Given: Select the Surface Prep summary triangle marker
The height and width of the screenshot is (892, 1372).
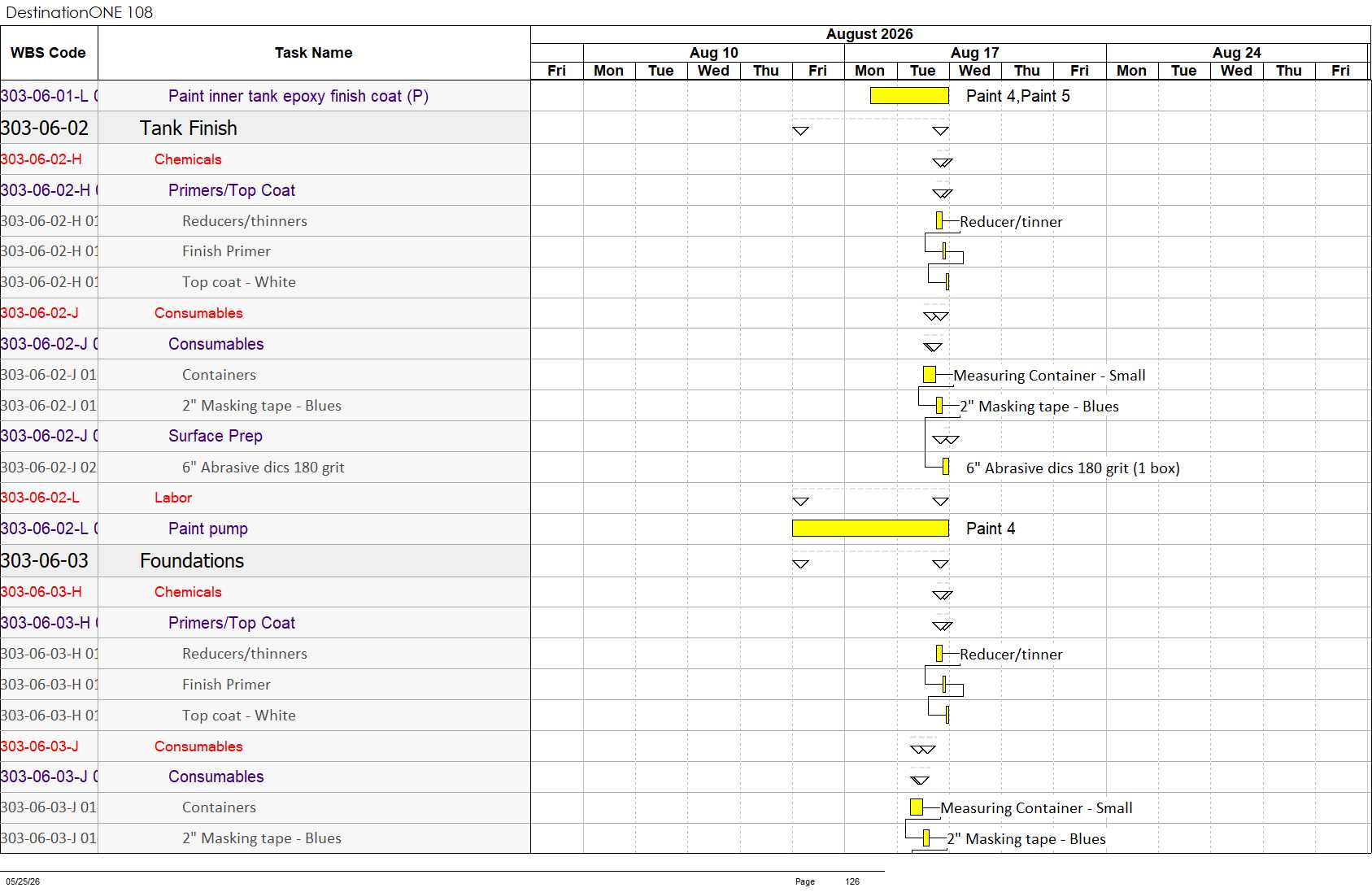Looking at the screenshot, I should click(x=946, y=440).
